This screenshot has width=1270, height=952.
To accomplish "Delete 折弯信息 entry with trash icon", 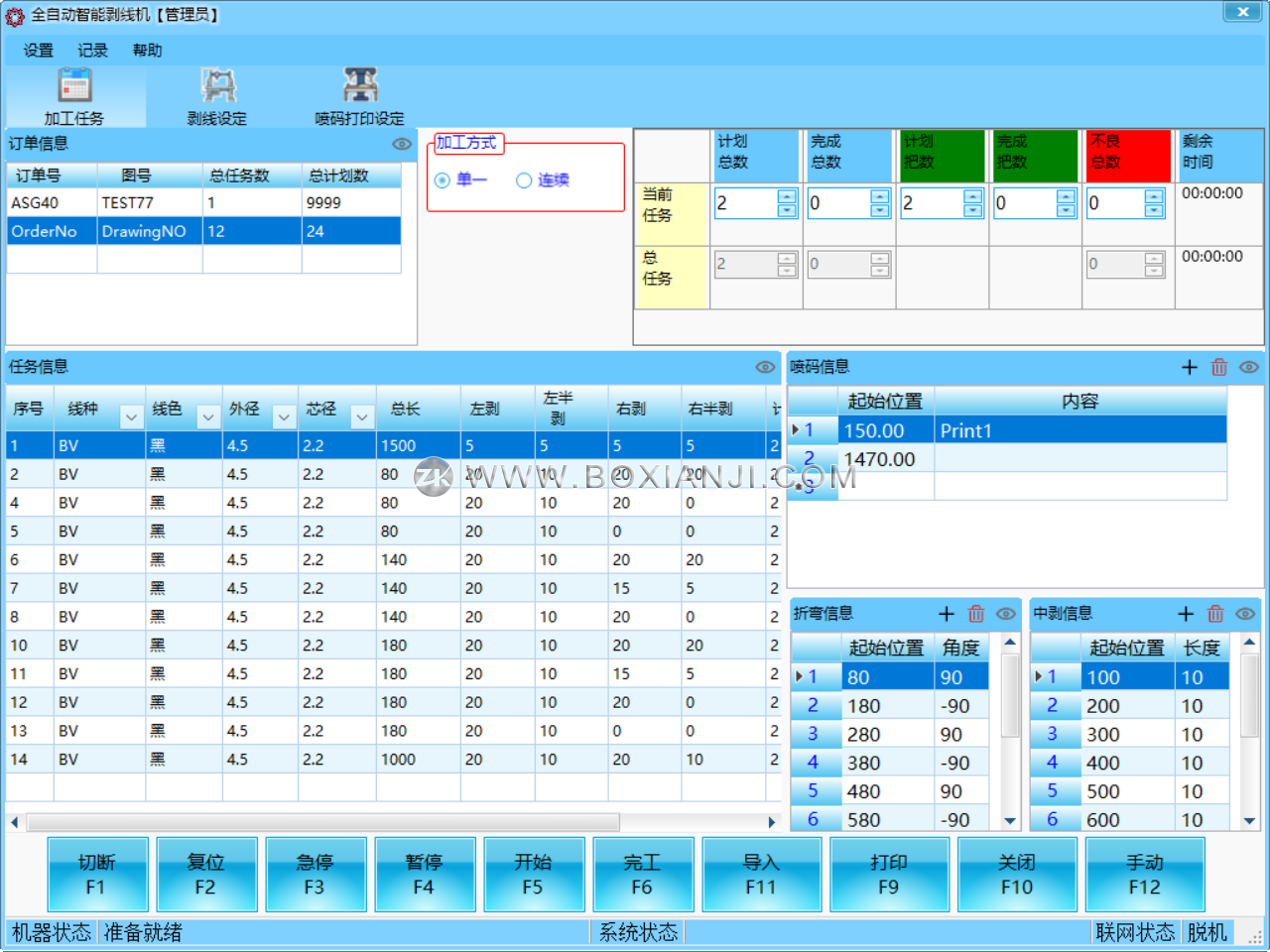I will click(x=976, y=614).
